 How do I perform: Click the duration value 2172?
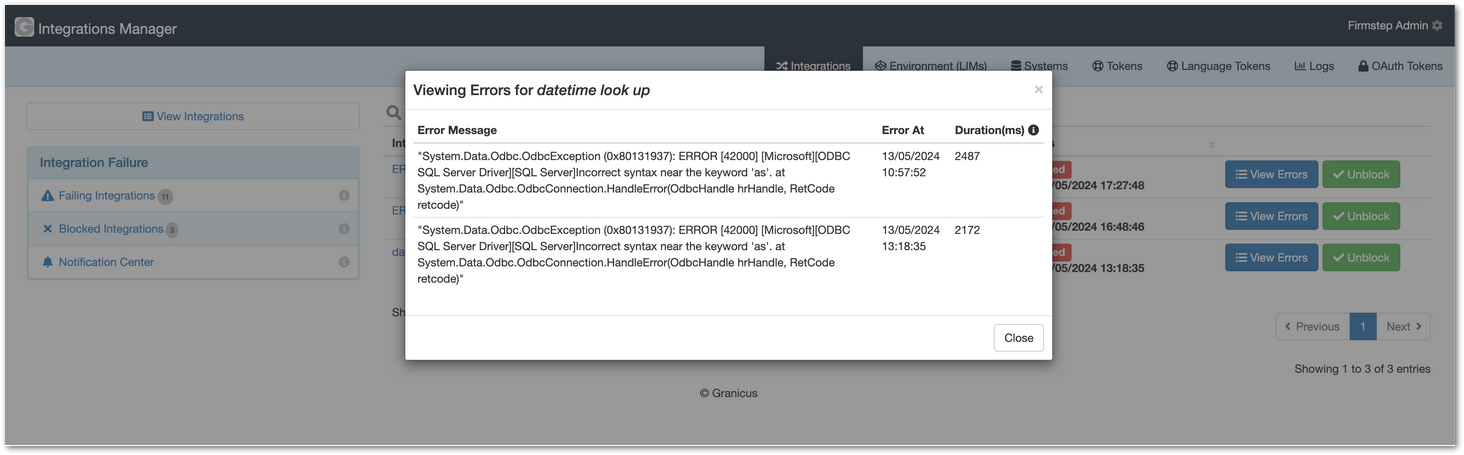click(967, 230)
